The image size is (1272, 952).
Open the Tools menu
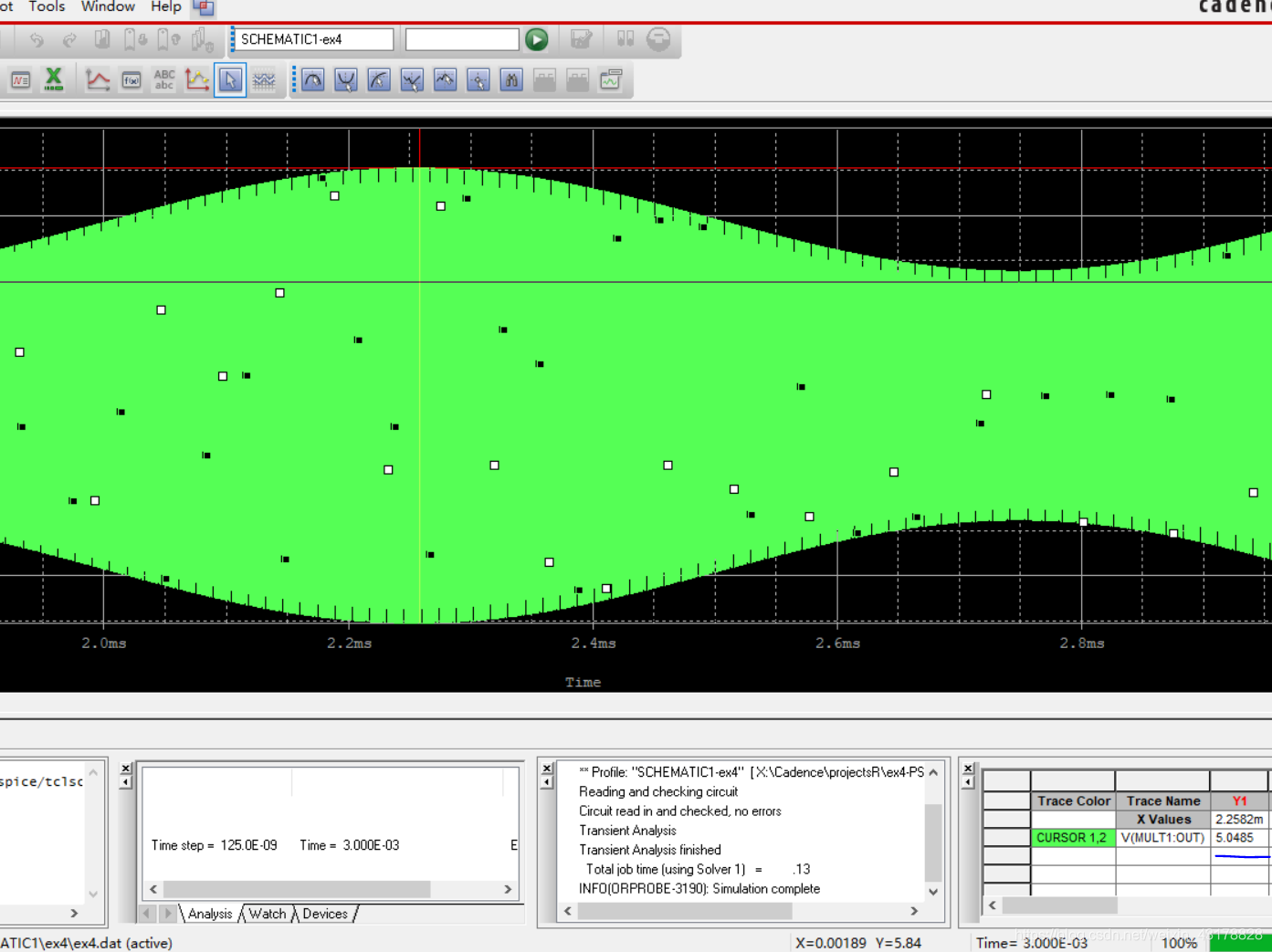coord(47,6)
